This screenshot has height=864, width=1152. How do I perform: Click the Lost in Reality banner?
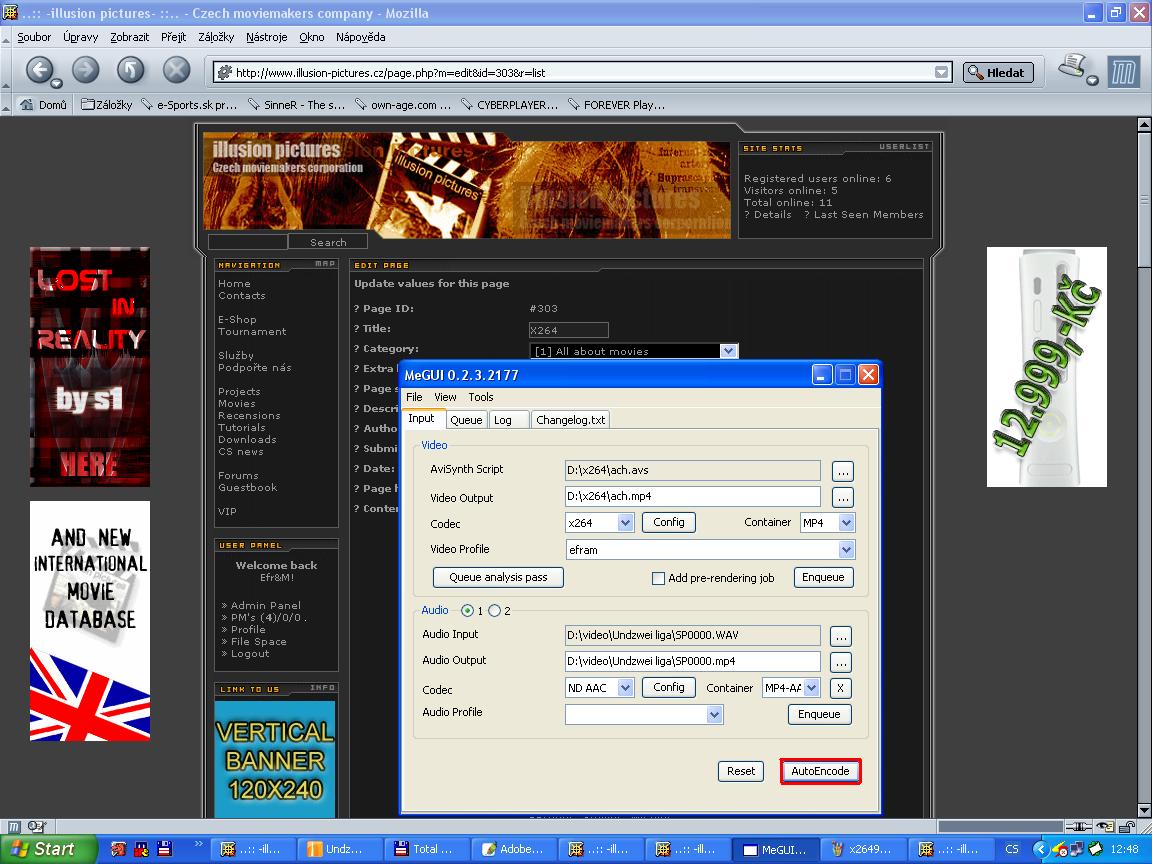[x=90, y=367]
